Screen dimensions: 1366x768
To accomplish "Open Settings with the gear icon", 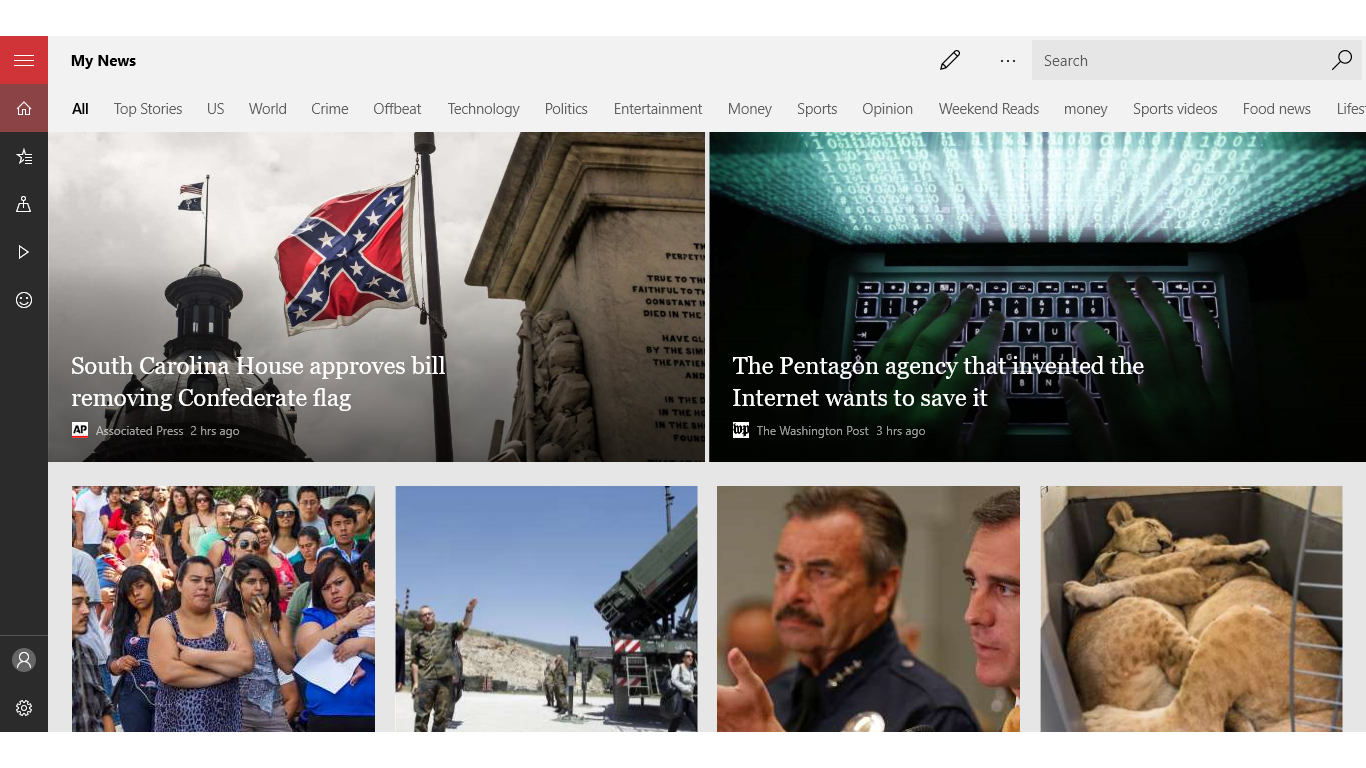I will 23,708.
